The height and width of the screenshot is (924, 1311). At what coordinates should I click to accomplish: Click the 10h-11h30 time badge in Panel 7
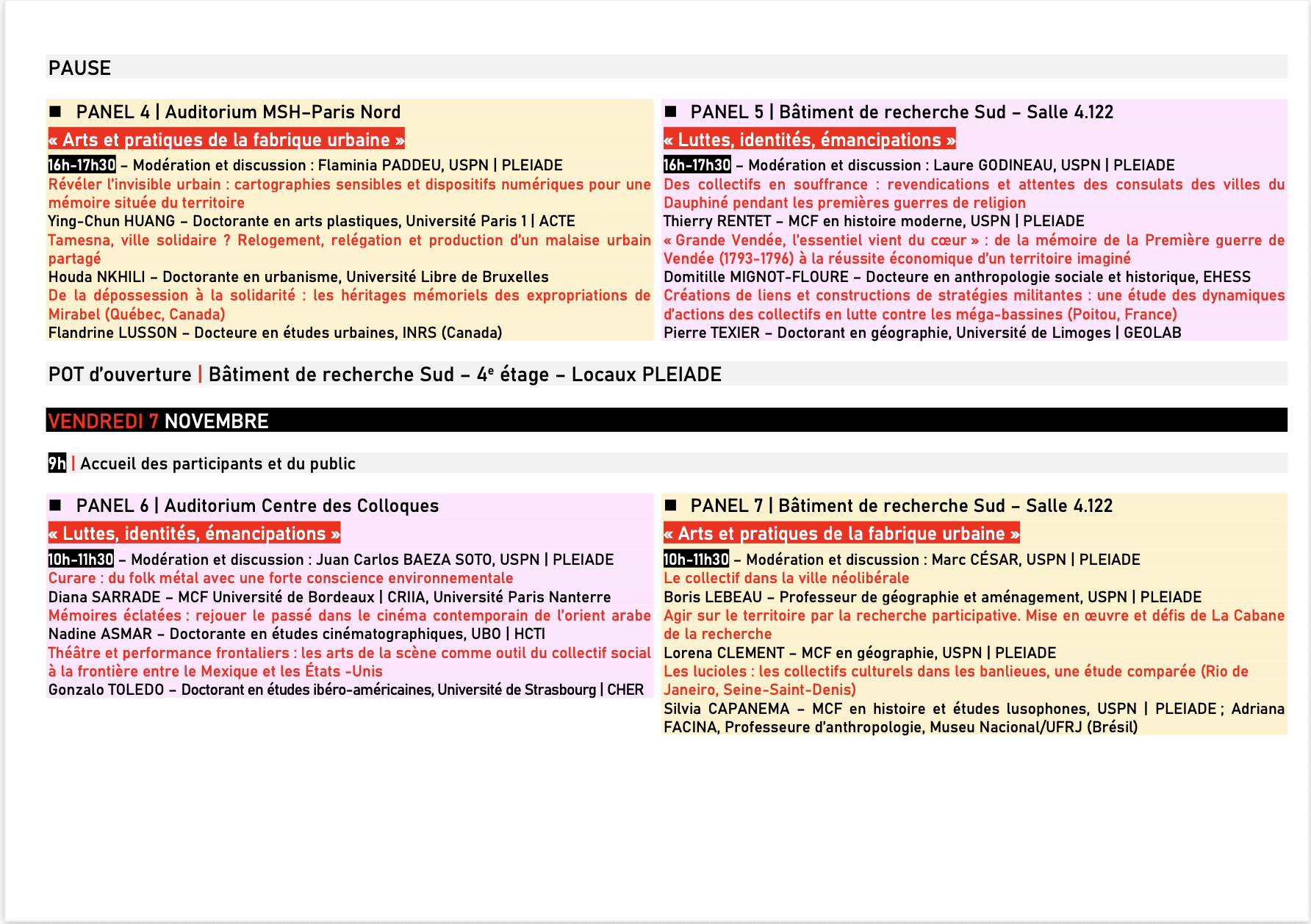[x=696, y=560]
